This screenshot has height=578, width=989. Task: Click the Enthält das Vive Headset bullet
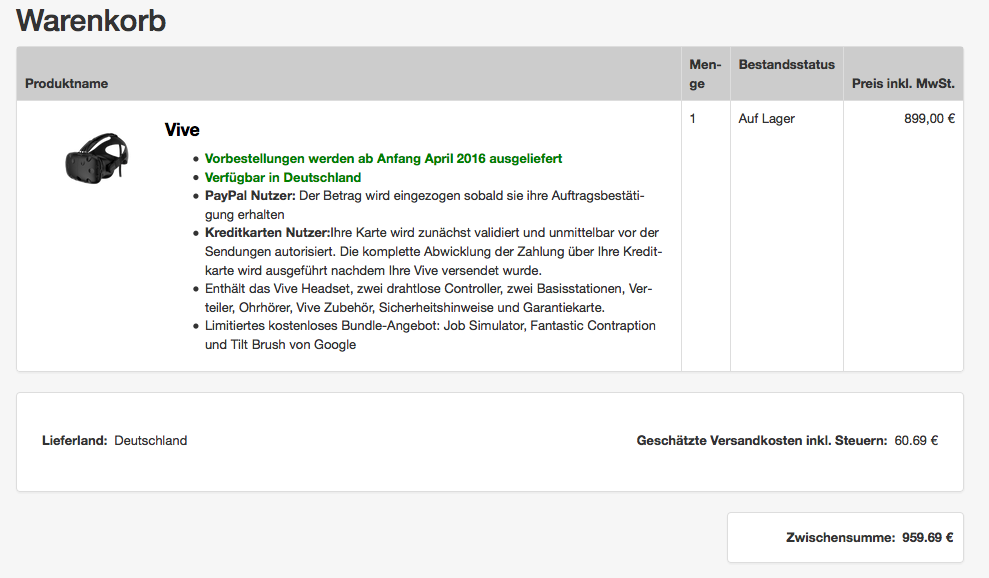pos(428,298)
